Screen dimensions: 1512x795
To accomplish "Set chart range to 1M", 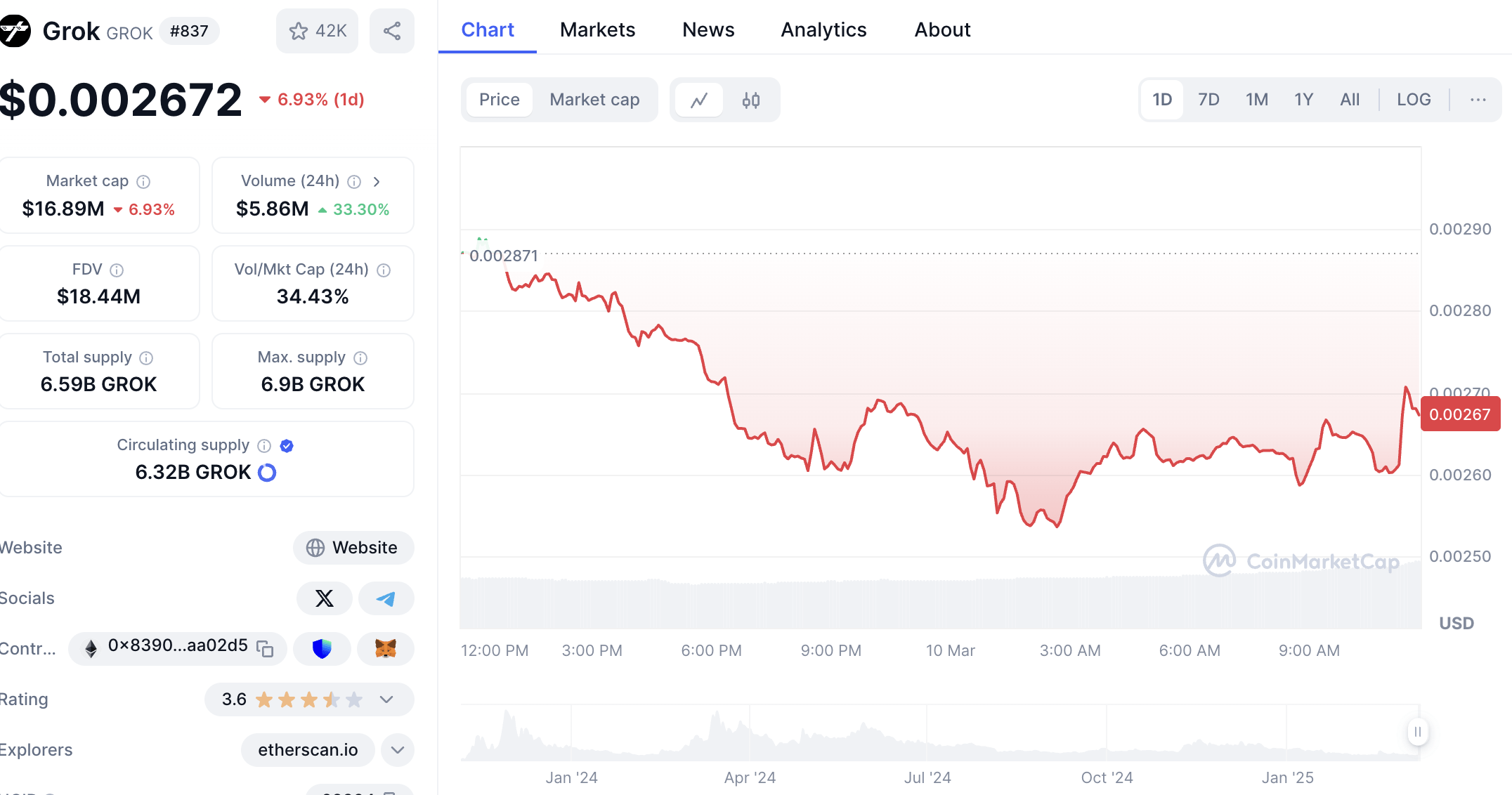I will 1256,100.
